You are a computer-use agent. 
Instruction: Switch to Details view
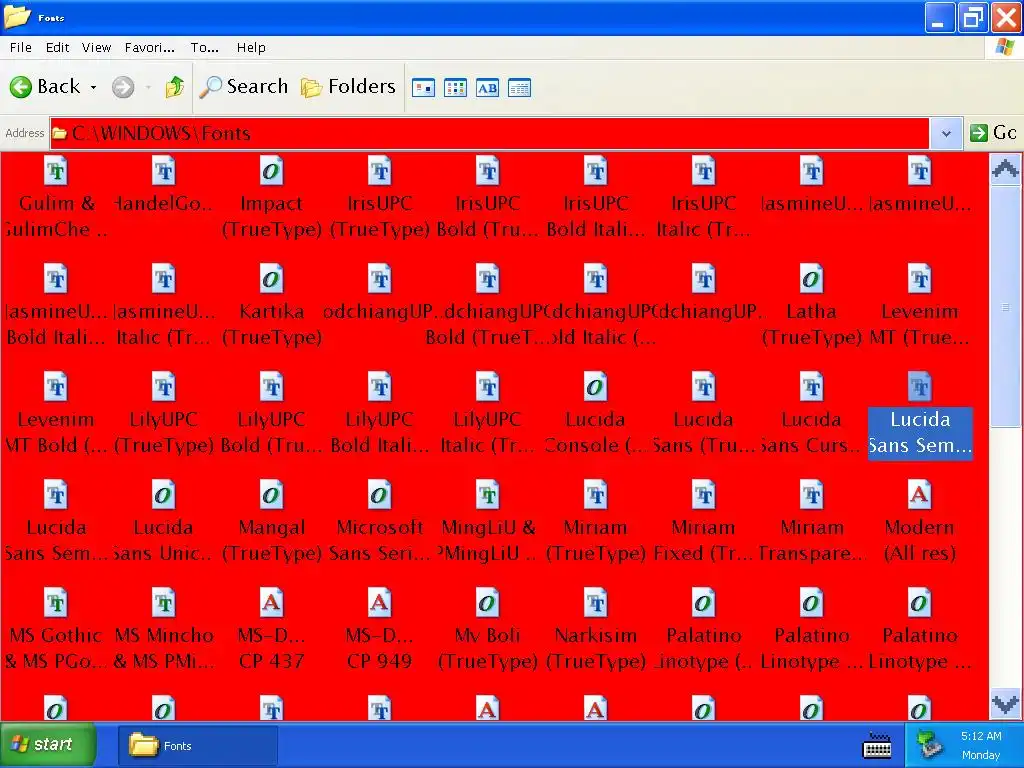click(x=519, y=88)
